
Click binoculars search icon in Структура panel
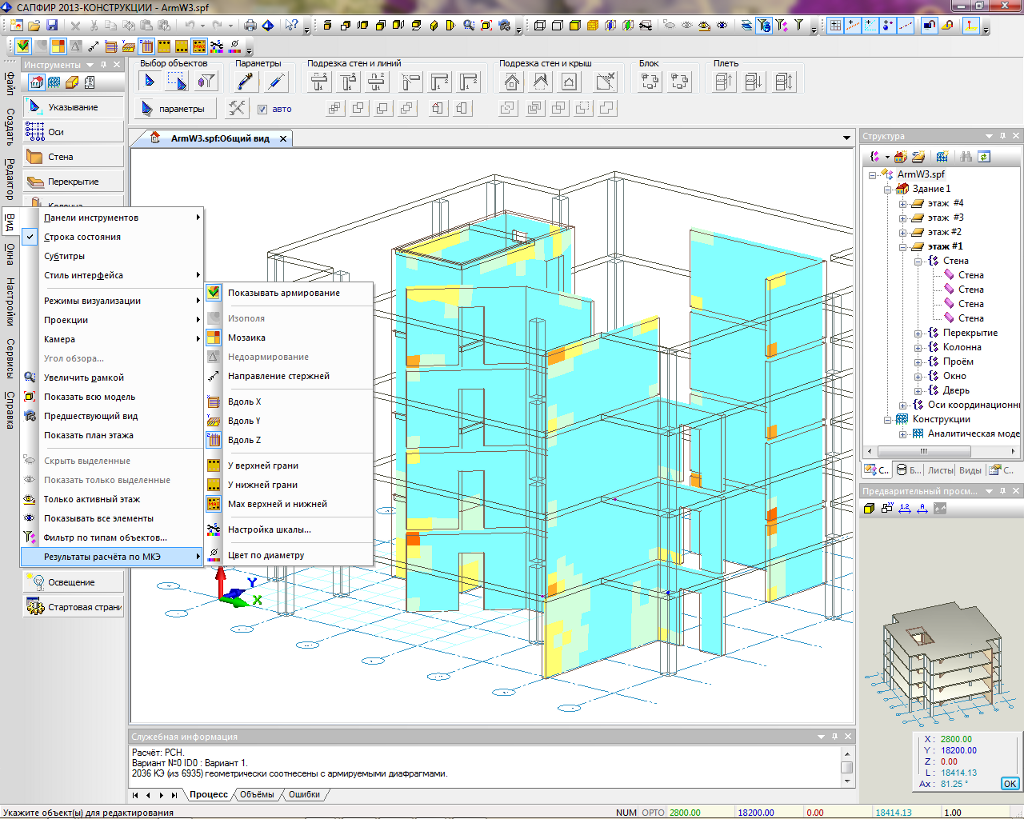[x=966, y=157]
